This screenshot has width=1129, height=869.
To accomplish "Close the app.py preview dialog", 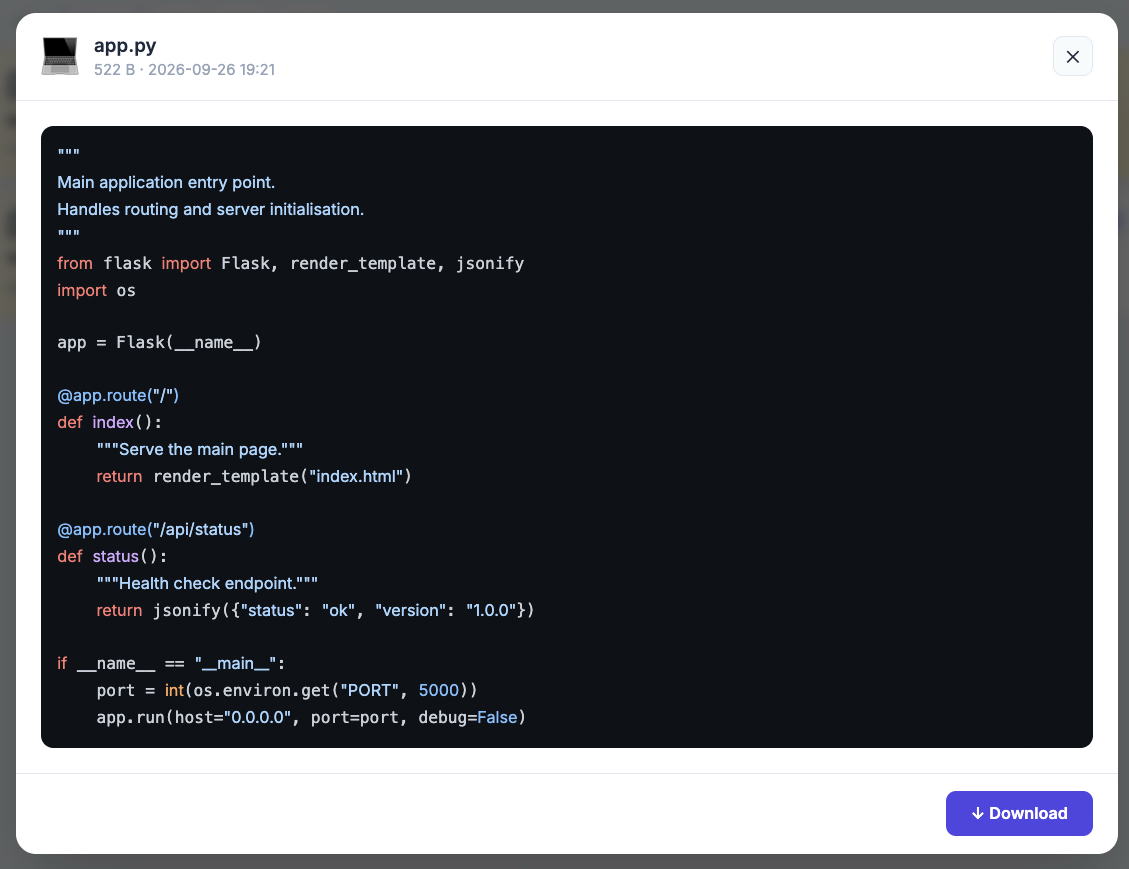I will pos(1072,56).
